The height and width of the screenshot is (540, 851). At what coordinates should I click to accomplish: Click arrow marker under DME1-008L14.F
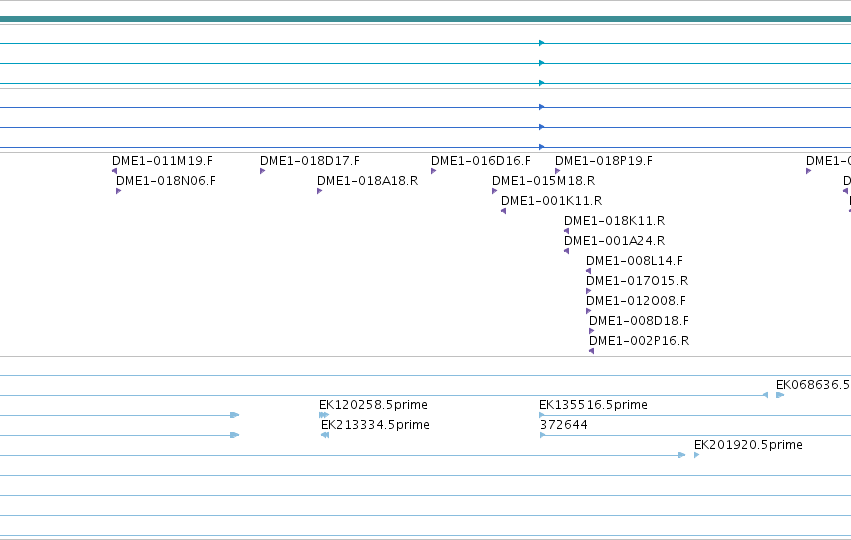tap(589, 271)
